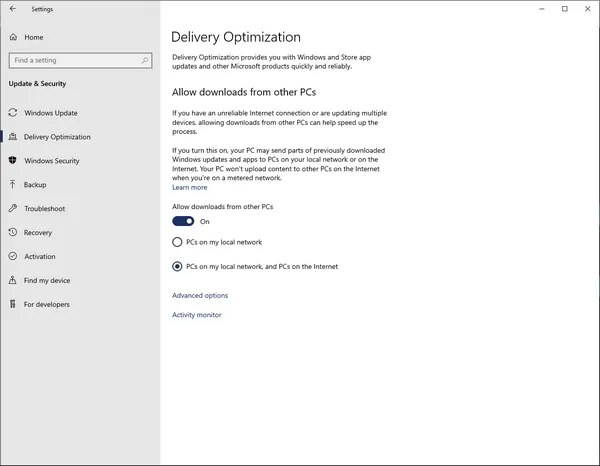
Task: Click the Activation checkmark circle icon
Action: [x=13, y=256]
